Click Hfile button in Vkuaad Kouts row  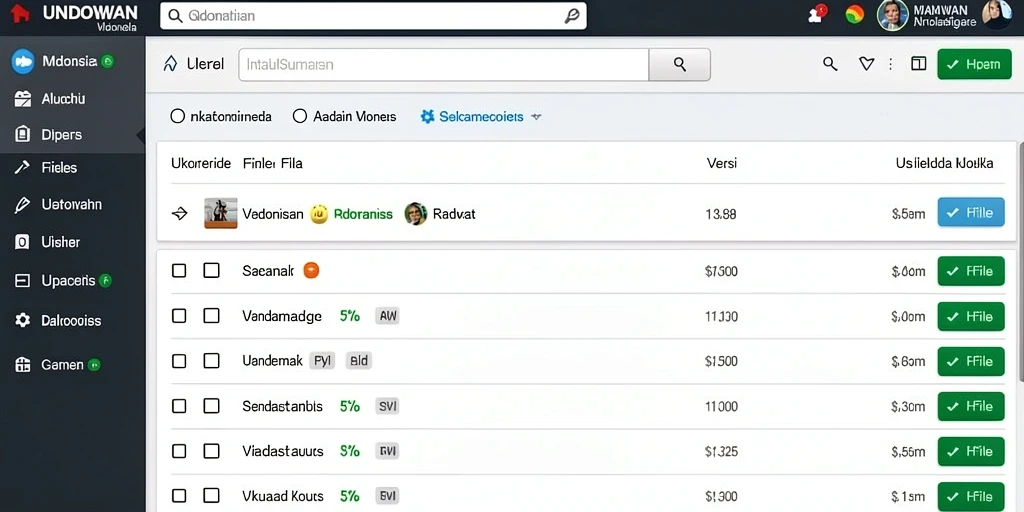971,496
